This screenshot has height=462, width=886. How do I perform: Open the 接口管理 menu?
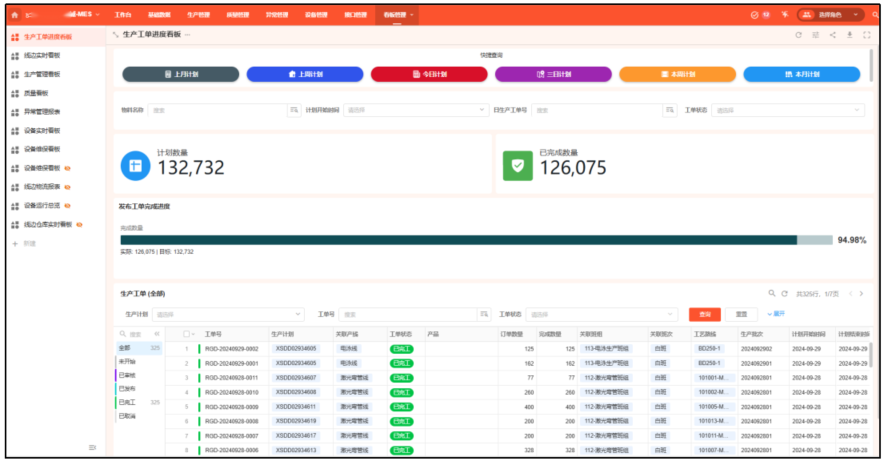tap(355, 15)
